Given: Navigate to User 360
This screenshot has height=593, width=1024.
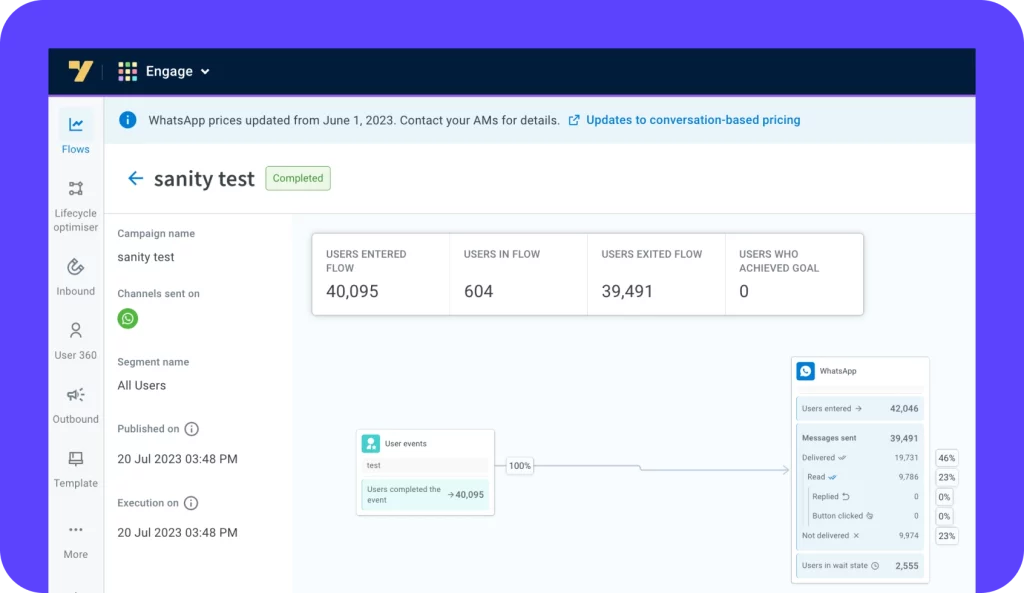Looking at the screenshot, I should [x=75, y=331].
